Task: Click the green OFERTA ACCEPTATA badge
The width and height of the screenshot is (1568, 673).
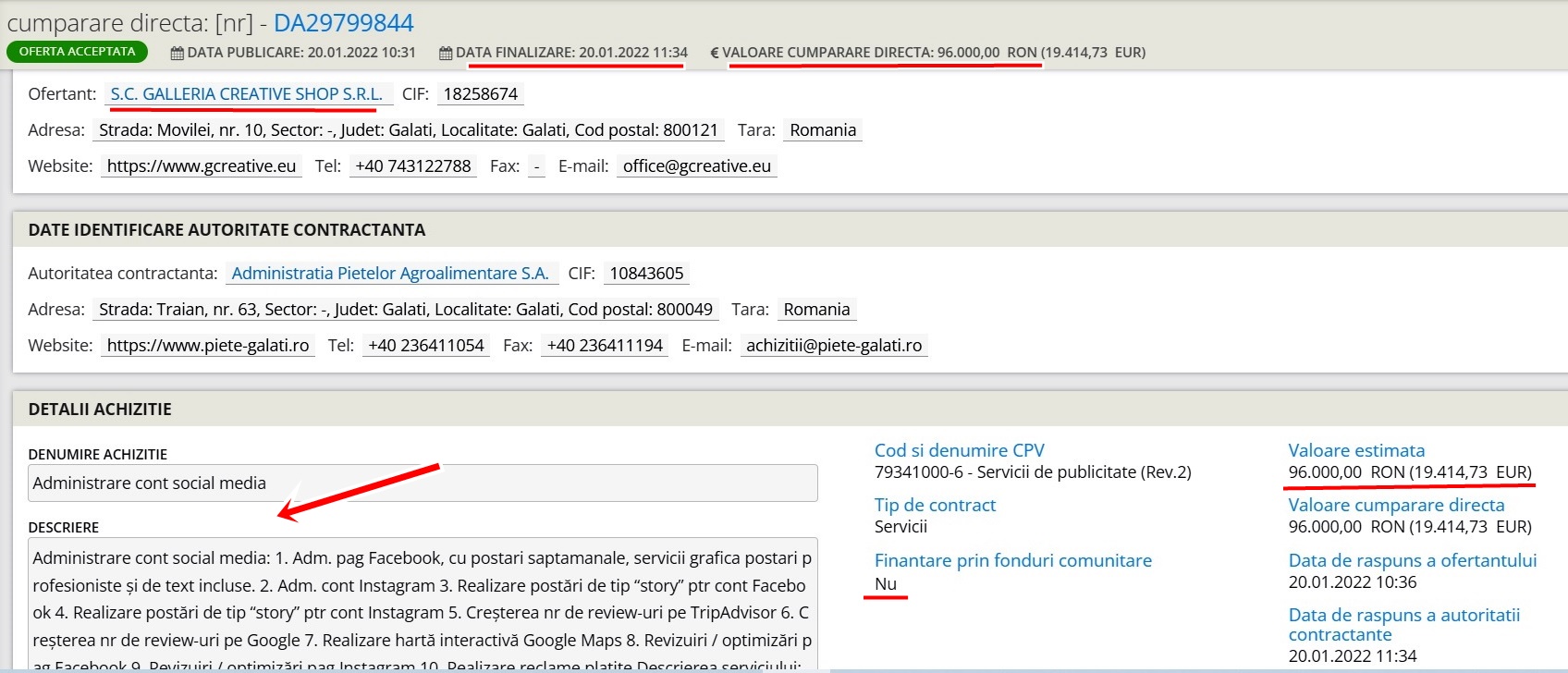Action: pos(77,52)
